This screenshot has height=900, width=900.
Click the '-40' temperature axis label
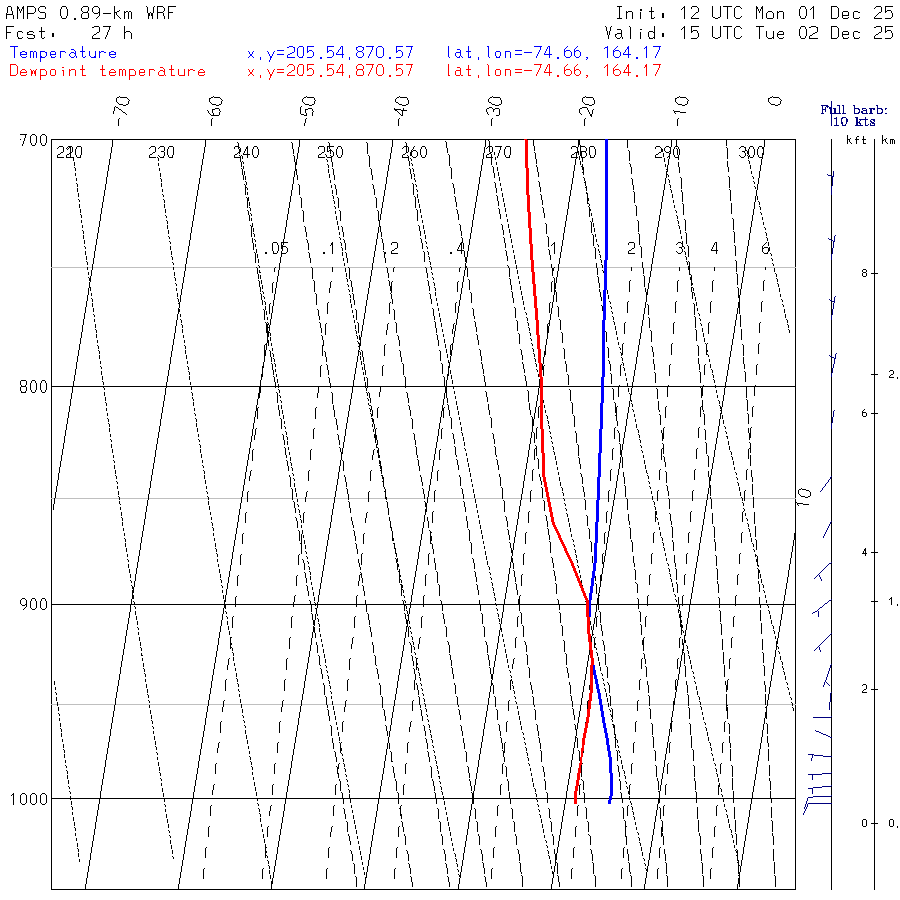click(x=401, y=111)
